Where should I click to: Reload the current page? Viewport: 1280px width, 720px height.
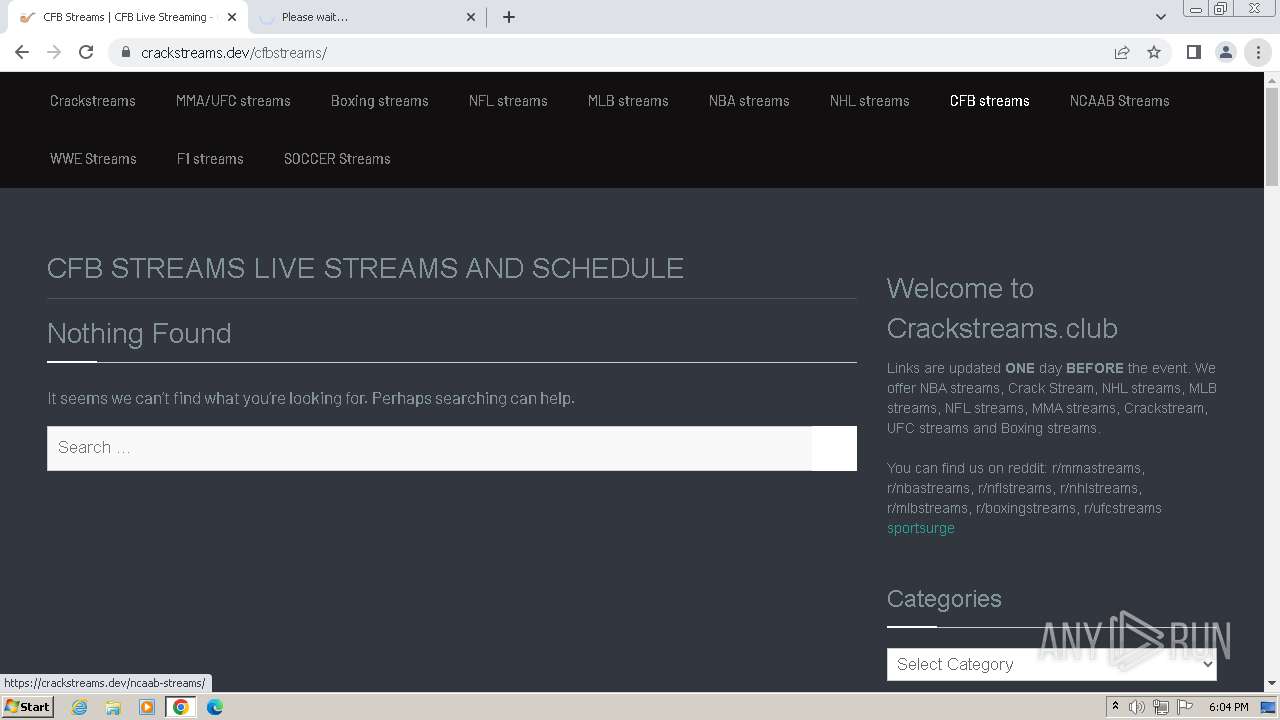86,52
